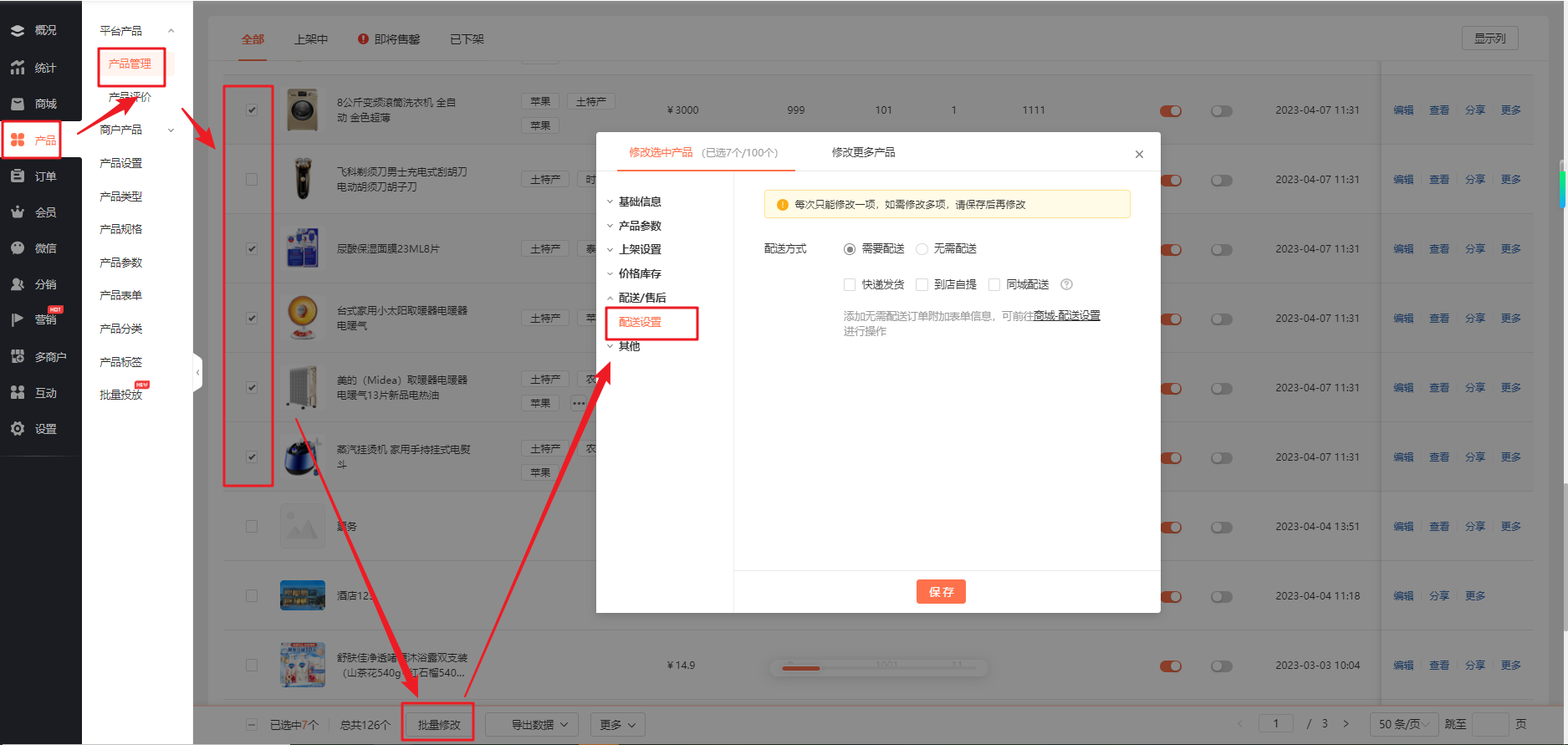
Task: Open the 台式家用小太阳取暖器 product thumbnail
Action: [302, 318]
